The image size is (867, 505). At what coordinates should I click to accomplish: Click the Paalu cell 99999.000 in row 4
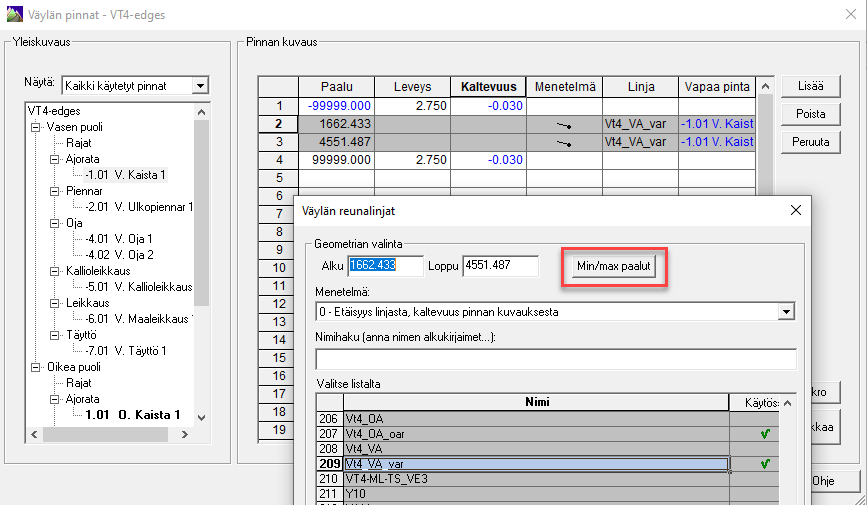(336, 160)
